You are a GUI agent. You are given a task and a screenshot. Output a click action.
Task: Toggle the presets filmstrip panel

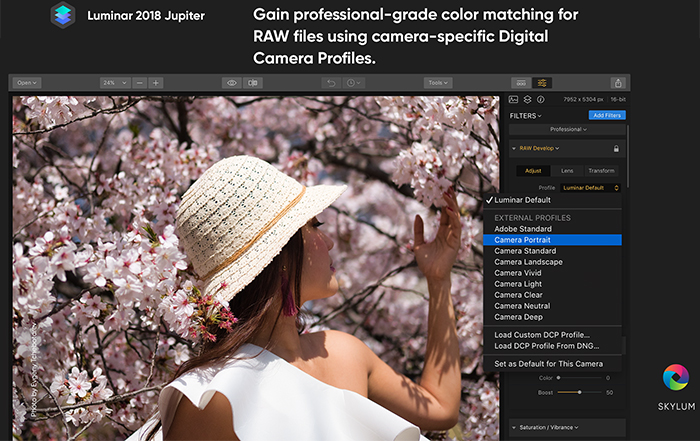[521, 83]
